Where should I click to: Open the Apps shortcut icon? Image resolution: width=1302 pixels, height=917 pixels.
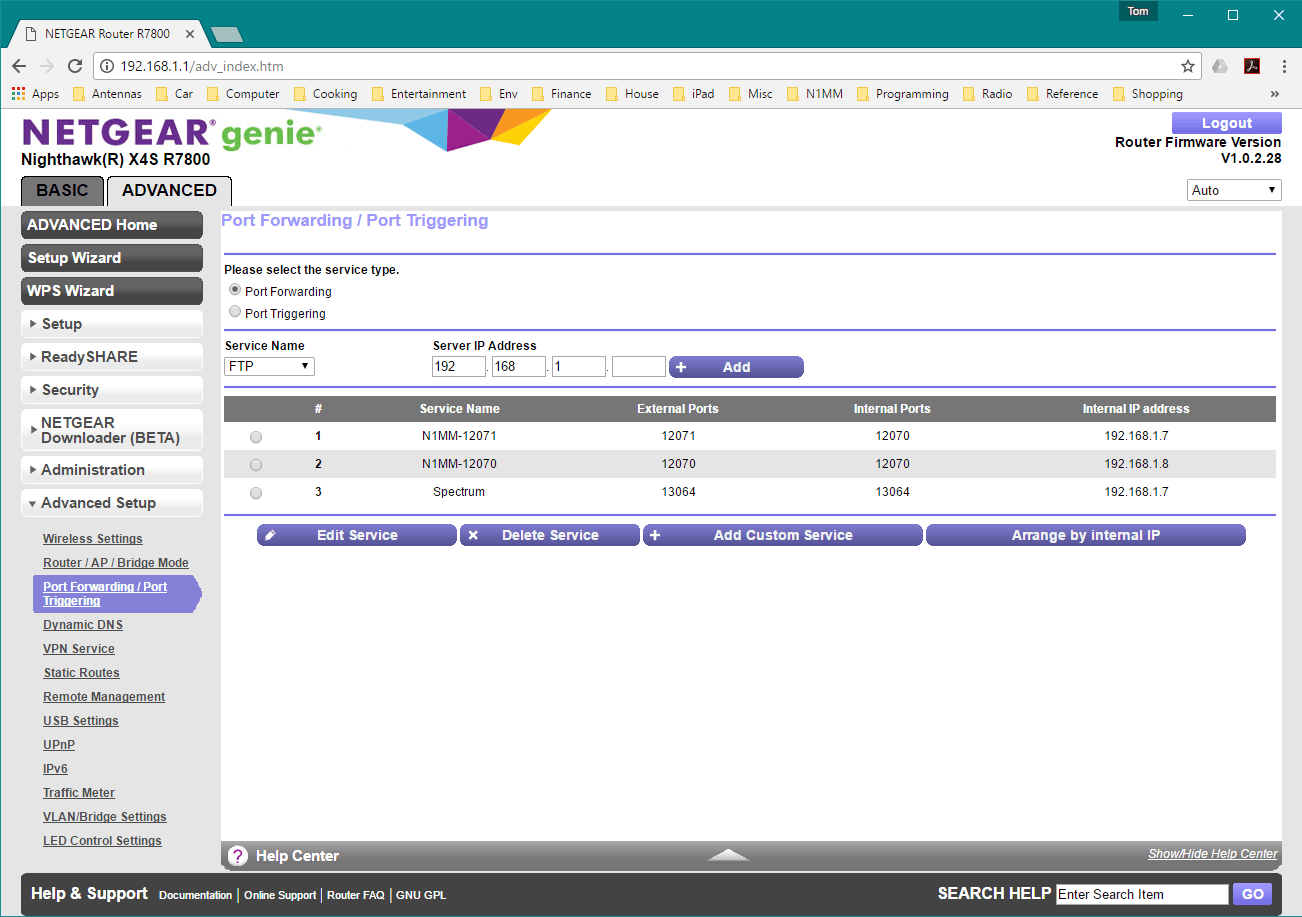click(35, 94)
